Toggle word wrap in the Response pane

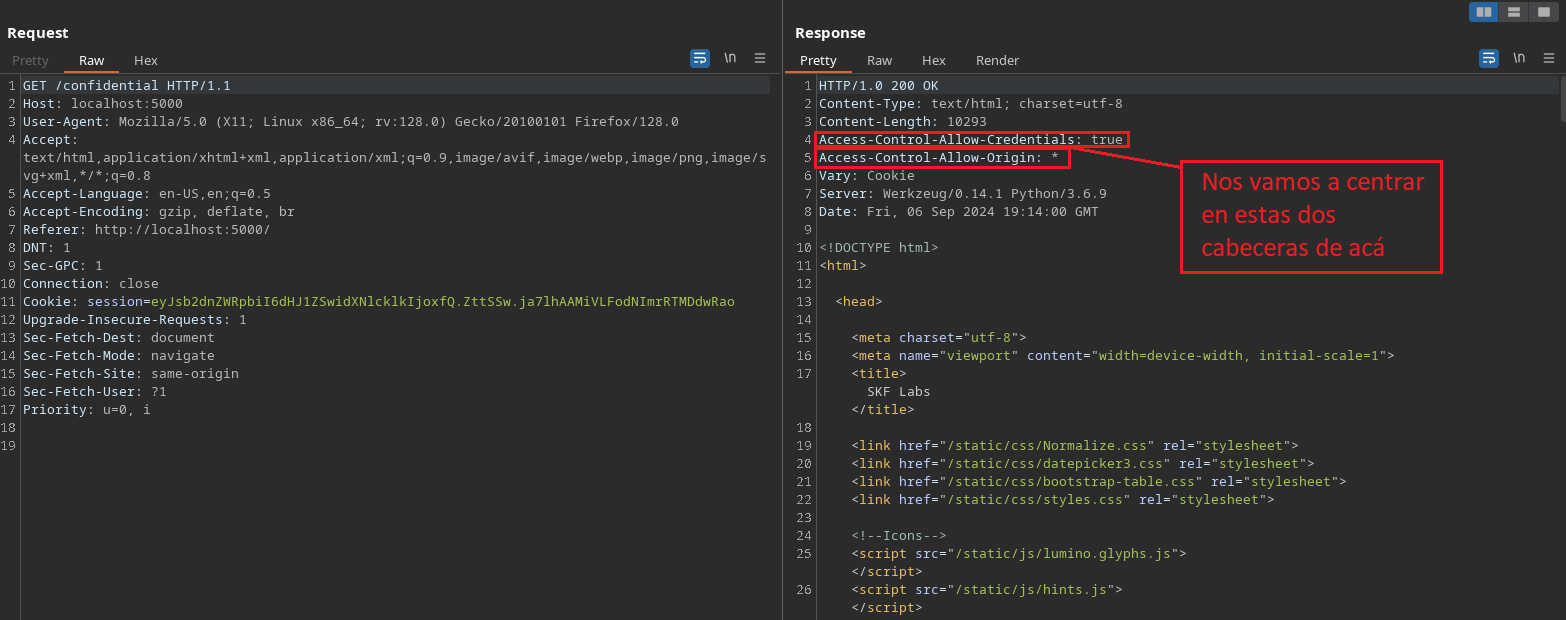[1489, 58]
